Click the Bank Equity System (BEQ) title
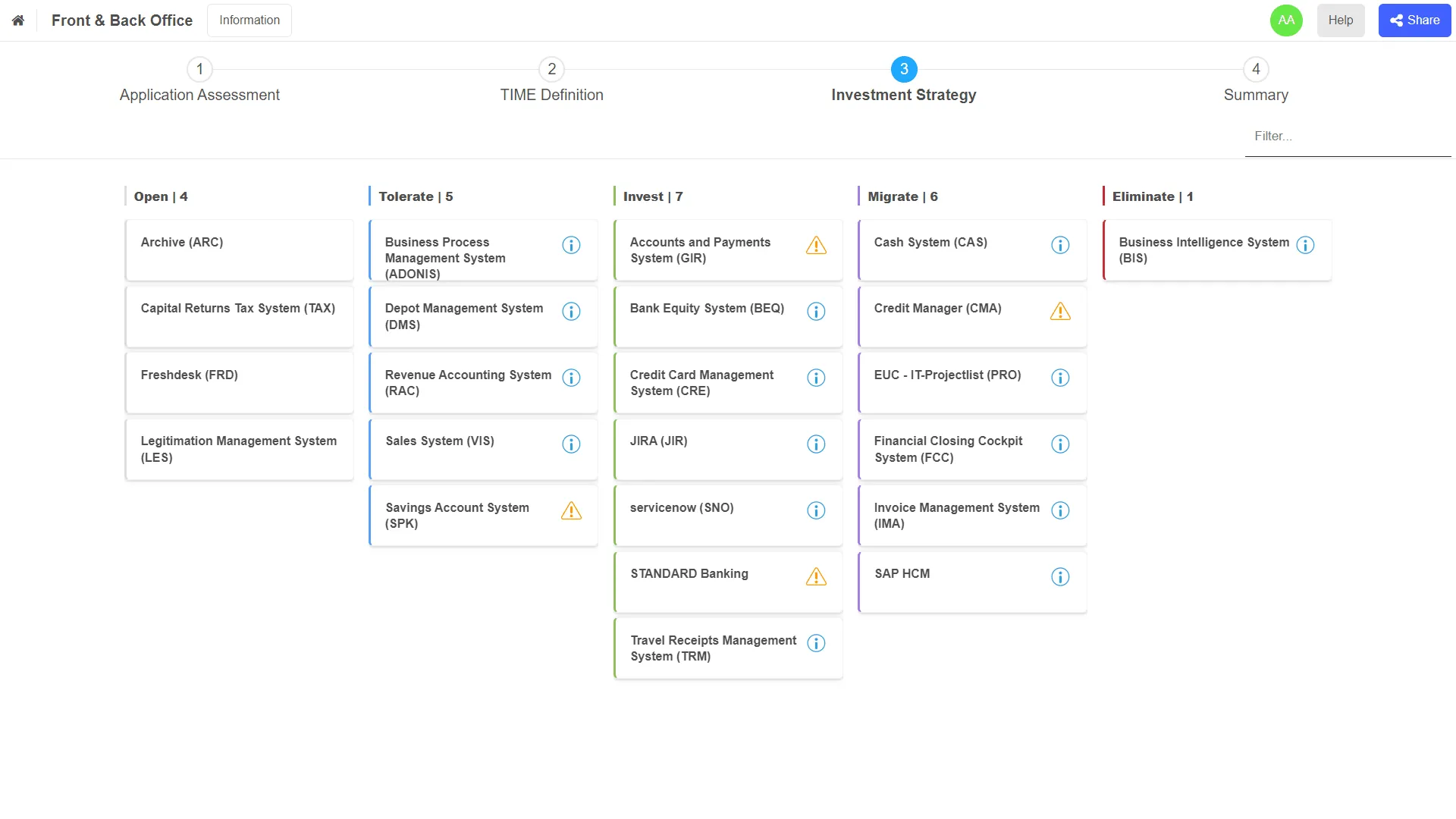 click(x=707, y=309)
